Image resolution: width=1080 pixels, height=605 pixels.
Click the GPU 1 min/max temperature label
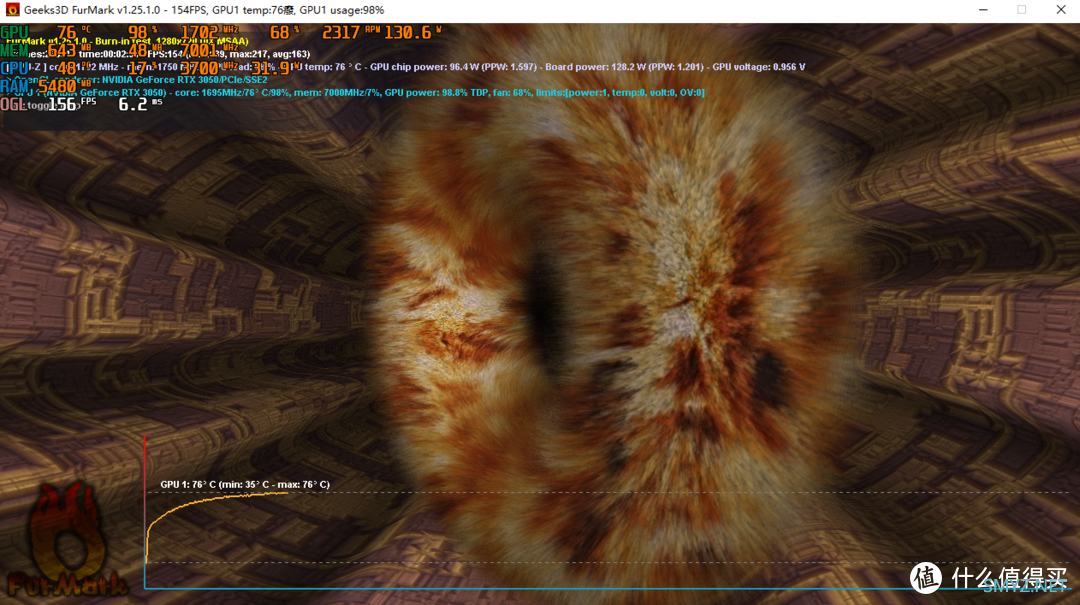245,484
